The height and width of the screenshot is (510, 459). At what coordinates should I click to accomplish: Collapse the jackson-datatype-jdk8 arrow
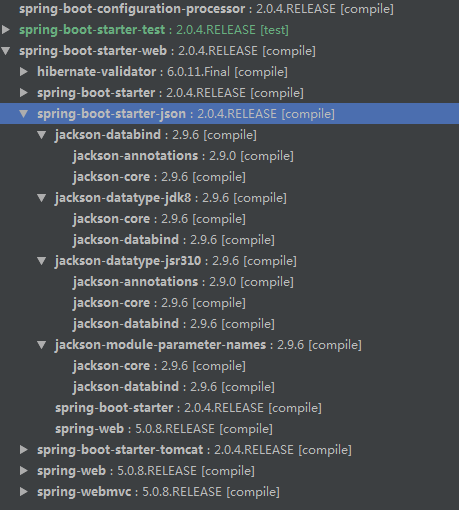[x=42, y=198]
